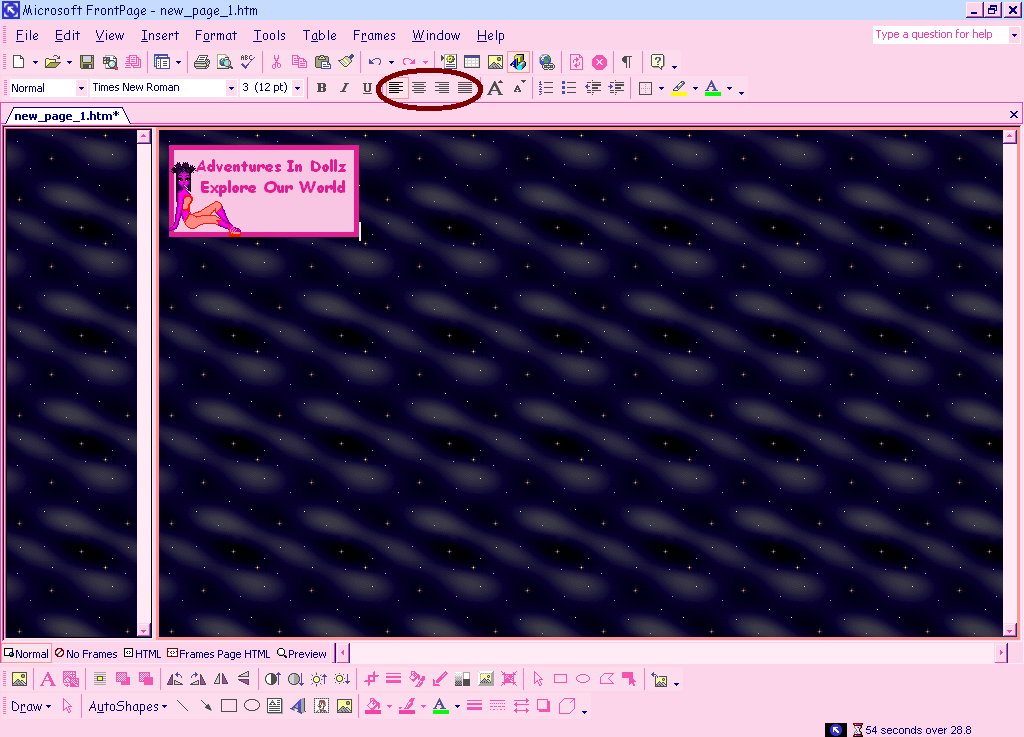Click the Insert Hyperlink globe icon
1024x737 pixels.
tap(547, 62)
